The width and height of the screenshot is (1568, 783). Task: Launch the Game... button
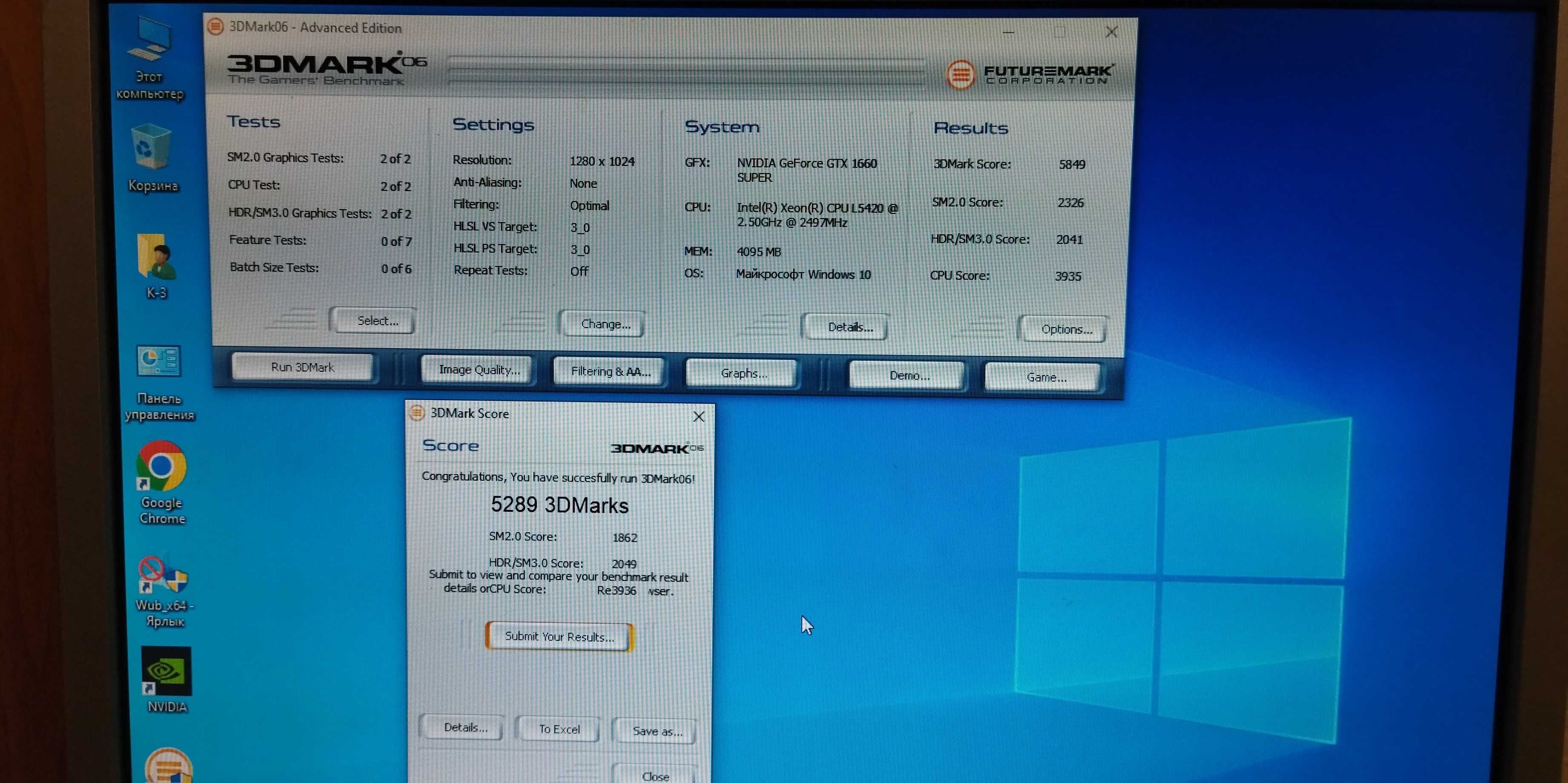tap(1043, 378)
